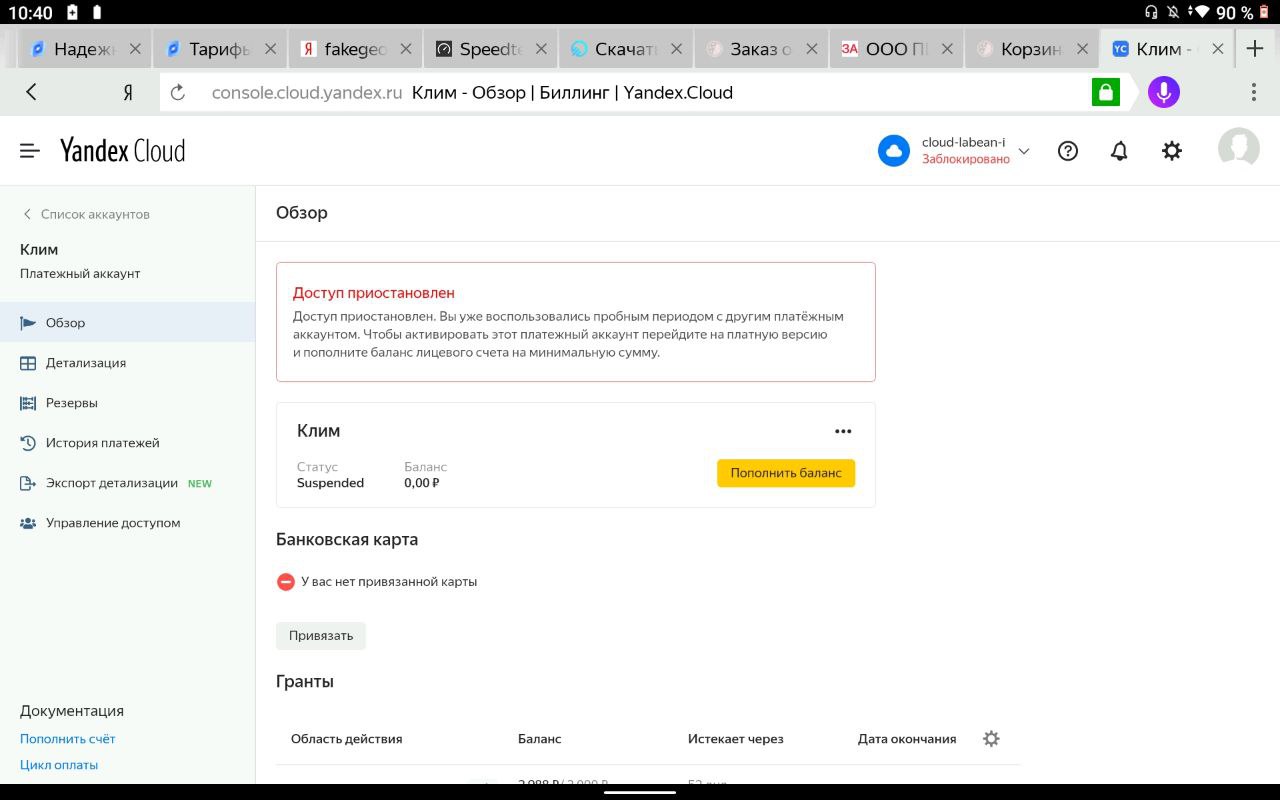Click the Доступ приостановлен alert heading
This screenshot has height=800, width=1280.
pos(374,293)
